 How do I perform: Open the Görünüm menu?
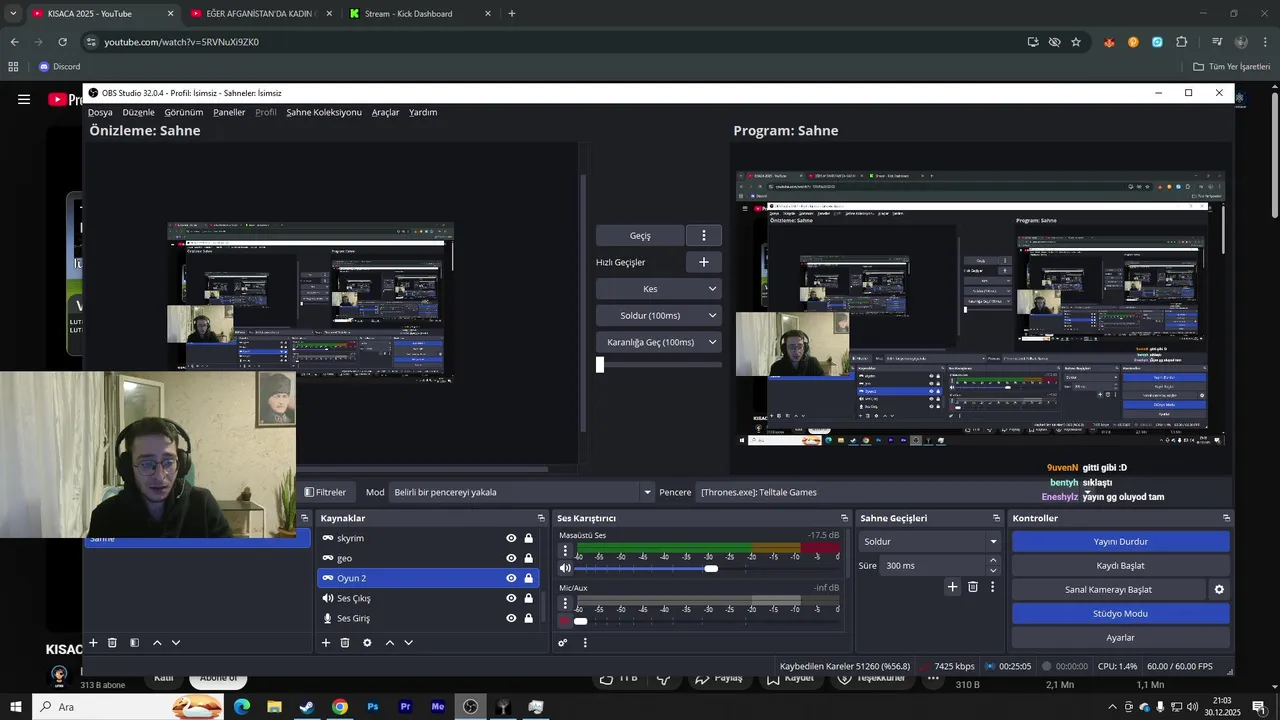184,112
